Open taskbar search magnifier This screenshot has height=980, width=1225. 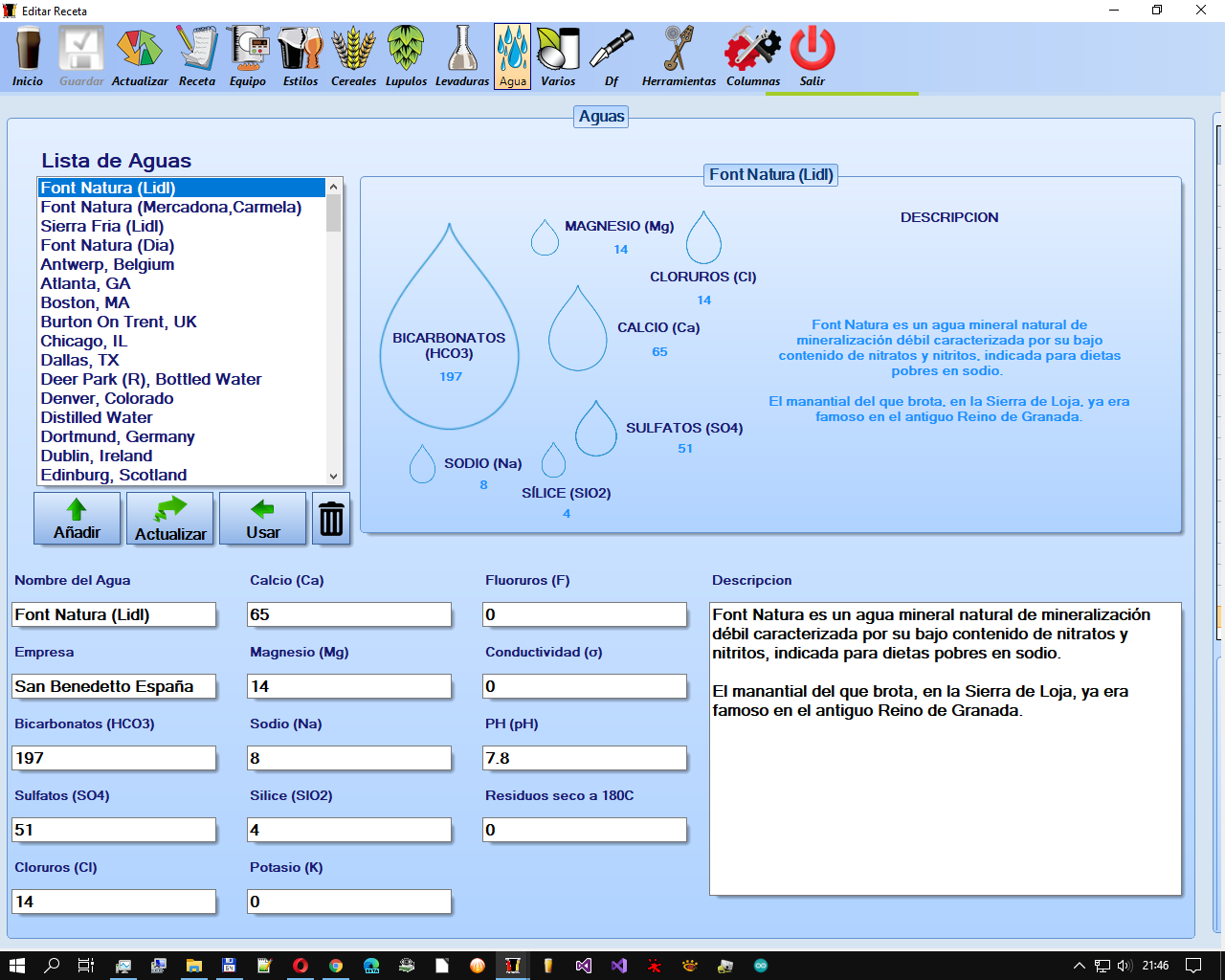tap(53, 965)
